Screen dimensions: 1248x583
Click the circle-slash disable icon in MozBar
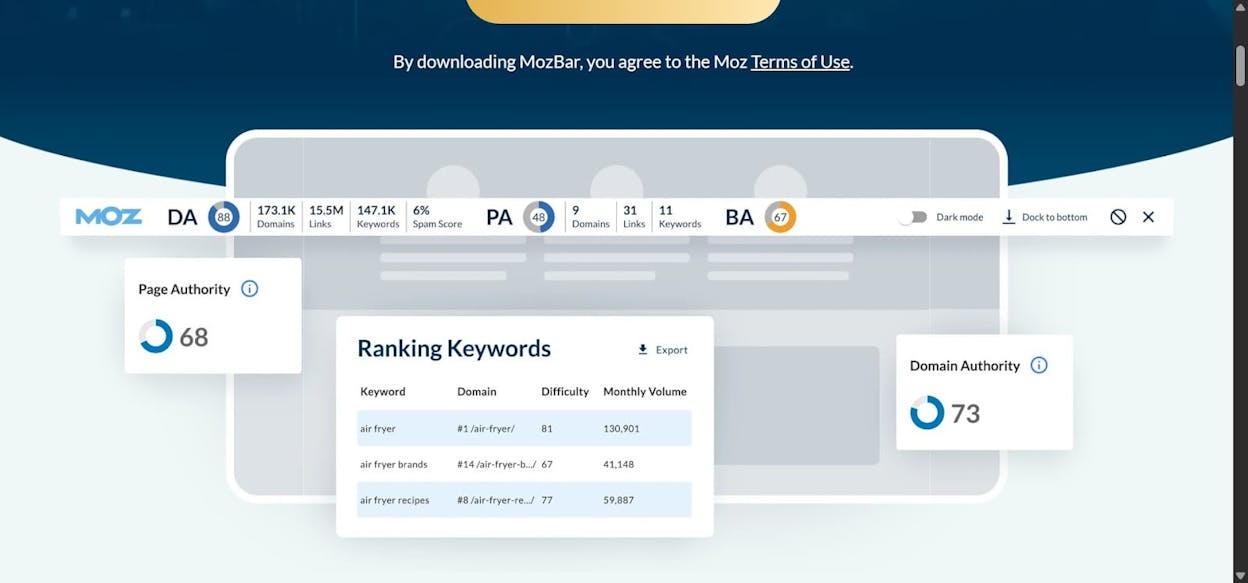click(x=1118, y=217)
